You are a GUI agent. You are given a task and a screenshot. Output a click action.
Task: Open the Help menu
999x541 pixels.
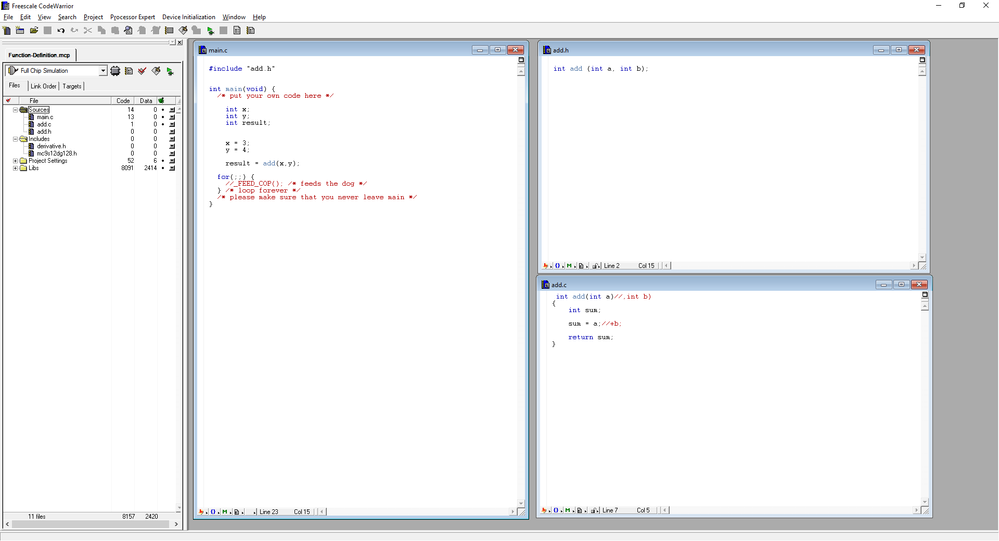click(x=259, y=17)
